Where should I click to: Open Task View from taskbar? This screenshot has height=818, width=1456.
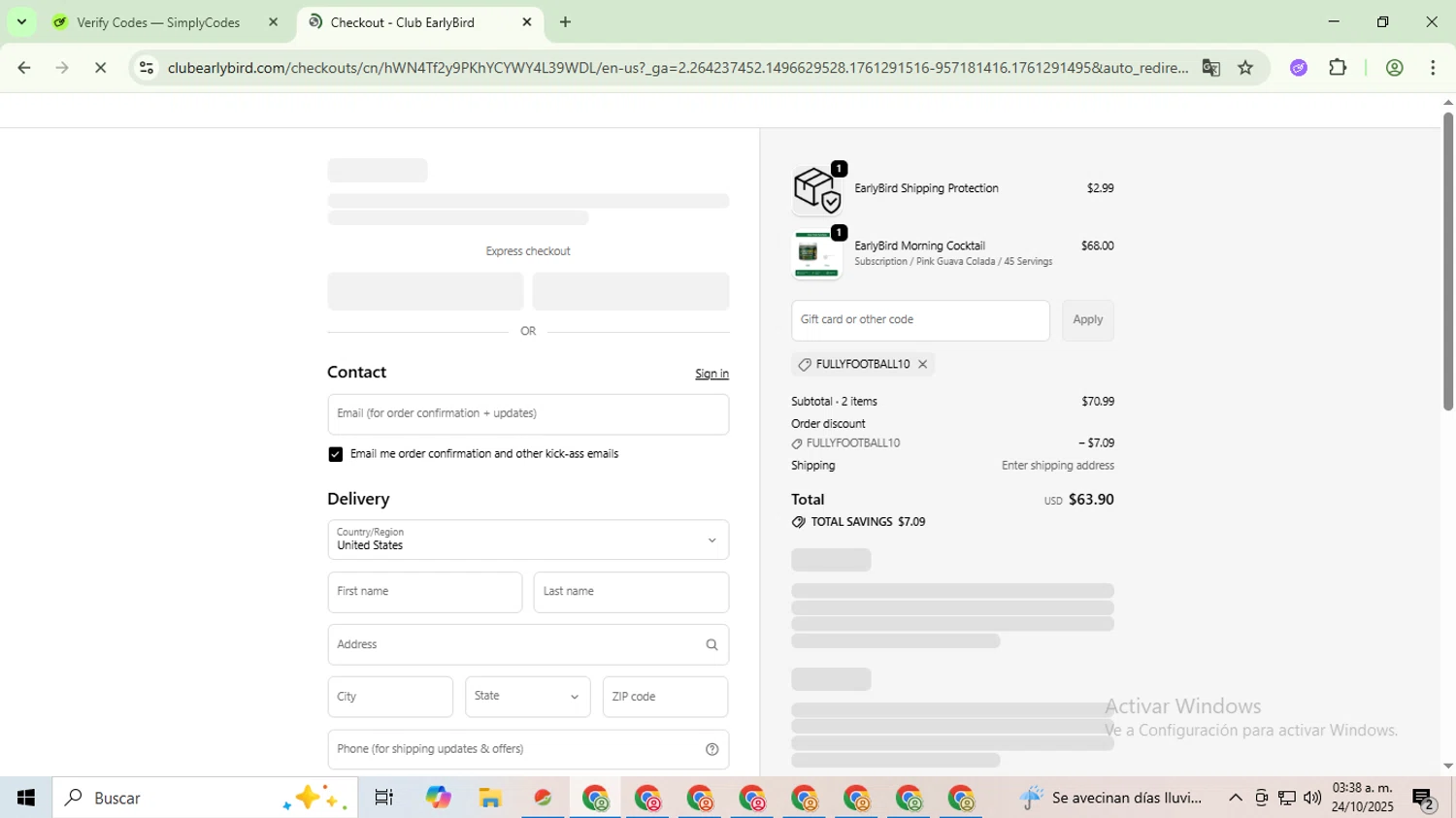tap(383, 798)
